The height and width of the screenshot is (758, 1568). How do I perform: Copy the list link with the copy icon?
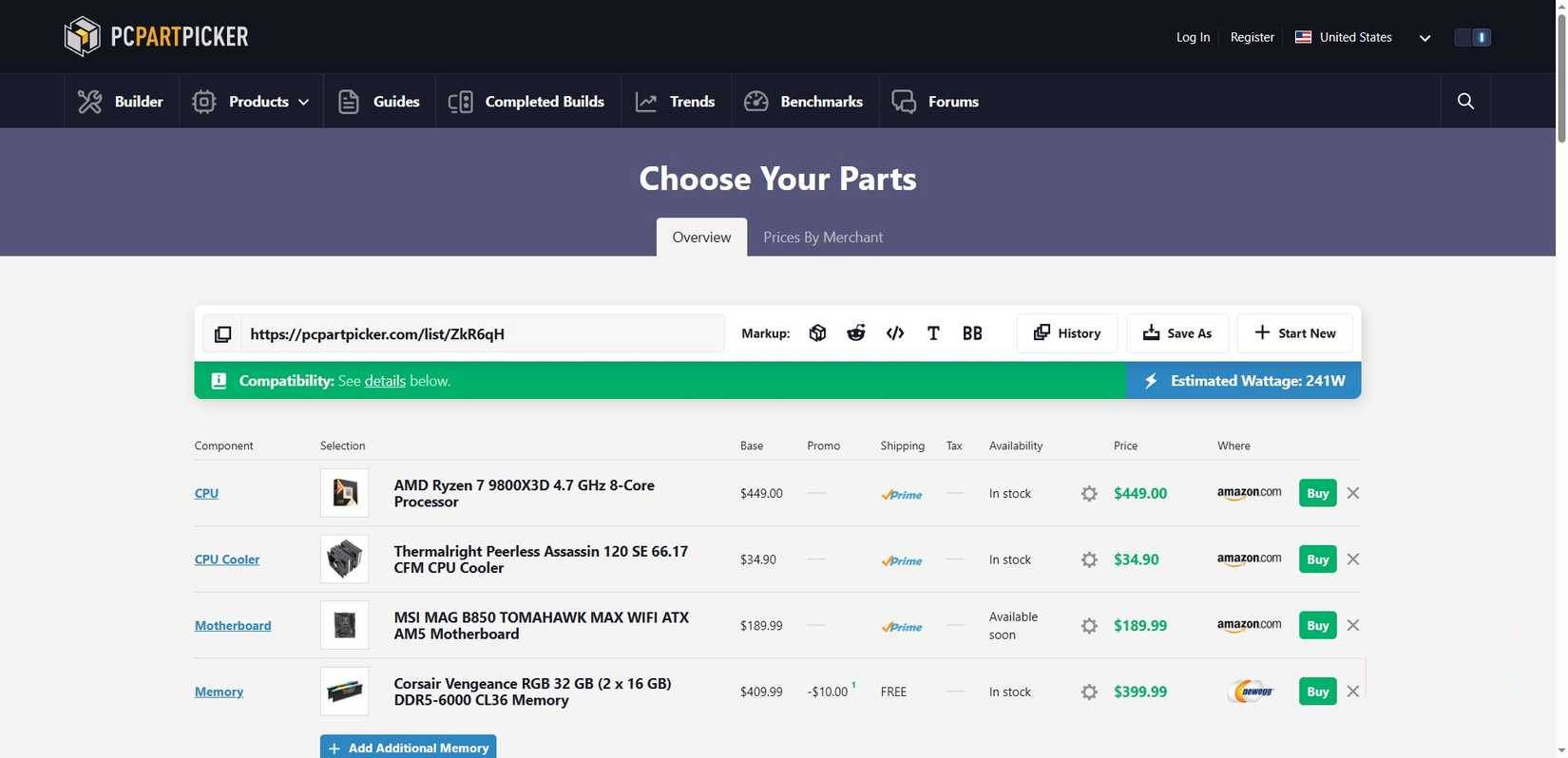tap(222, 333)
